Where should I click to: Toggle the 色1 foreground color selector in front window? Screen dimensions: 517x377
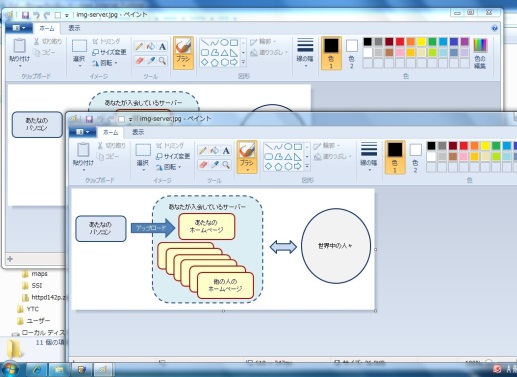point(395,157)
